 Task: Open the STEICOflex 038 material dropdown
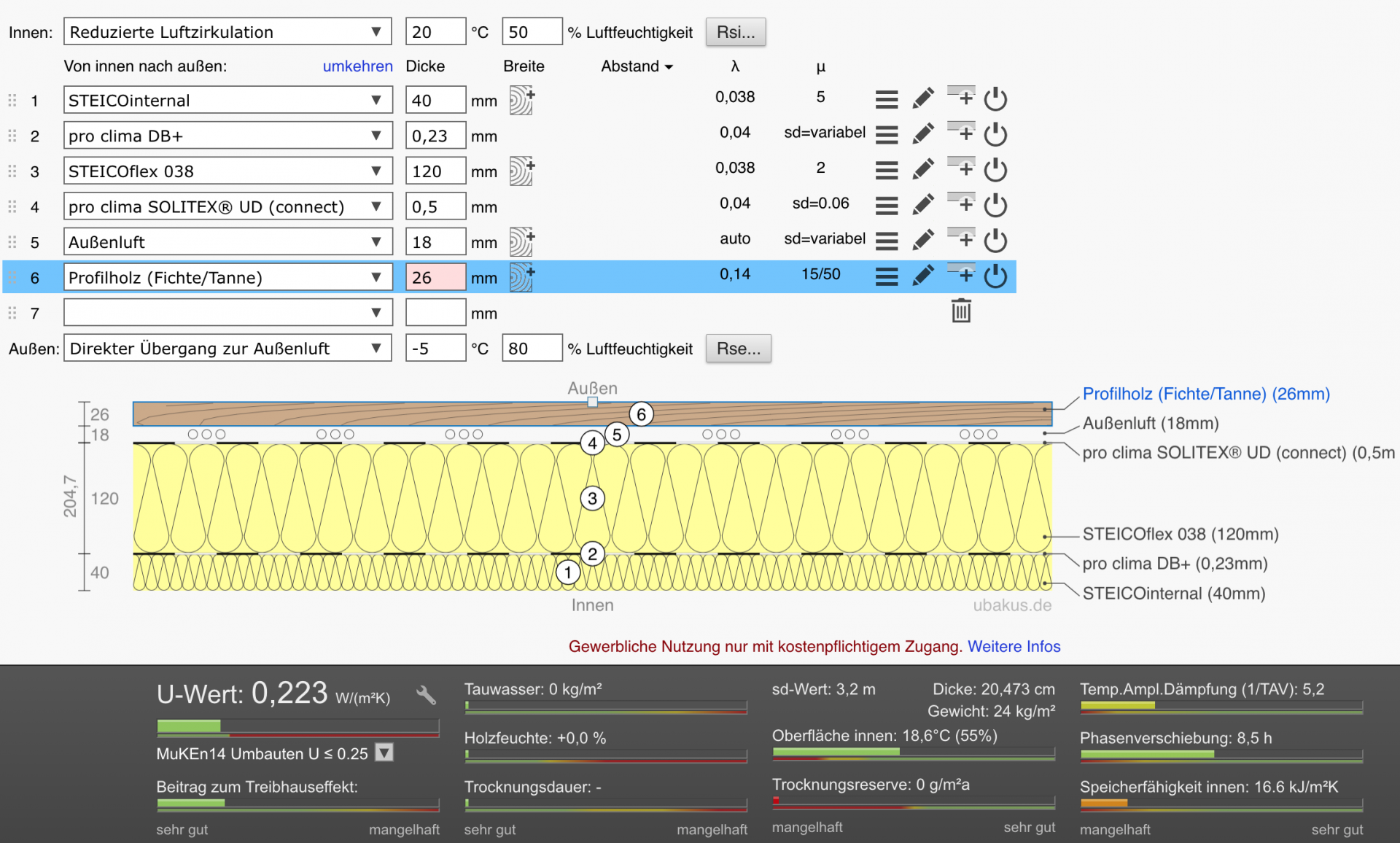(227, 171)
